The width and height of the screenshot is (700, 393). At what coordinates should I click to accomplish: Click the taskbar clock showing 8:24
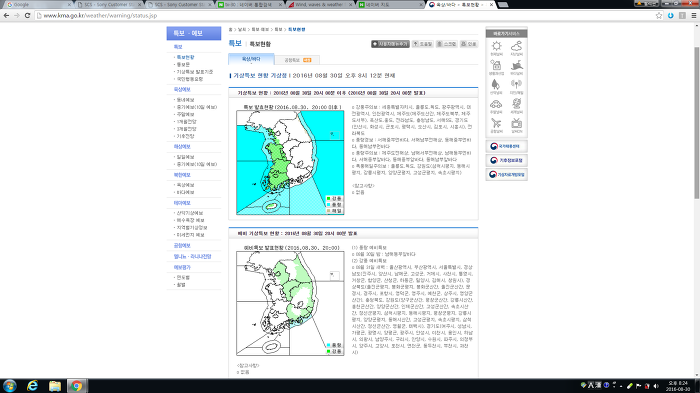pos(678,386)
